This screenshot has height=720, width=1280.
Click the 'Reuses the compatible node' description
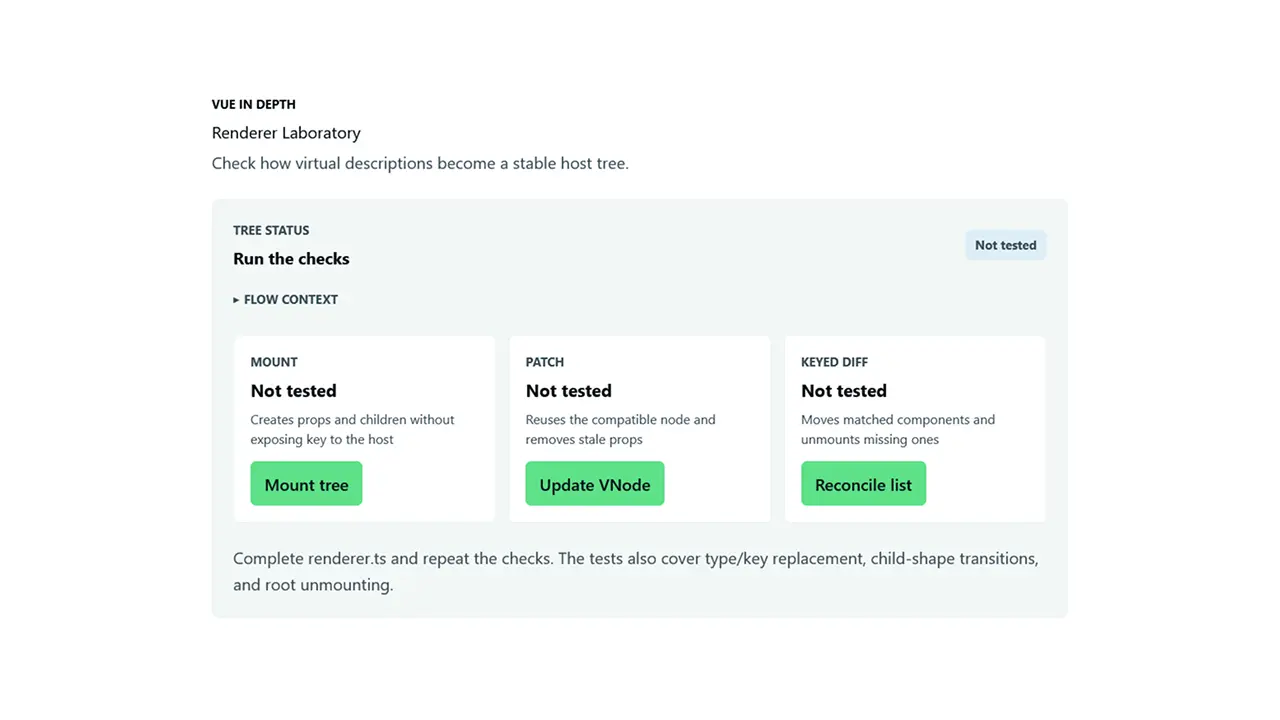click(621, 430)
